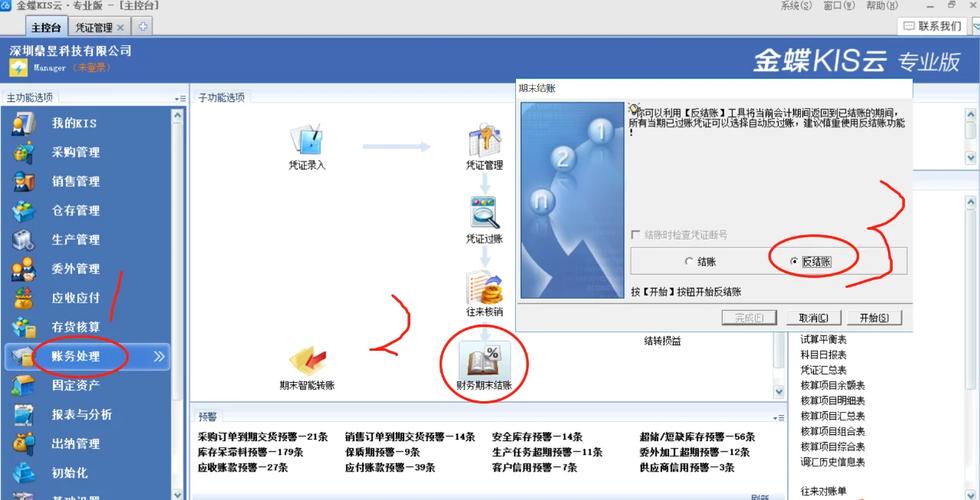Open 生产管理 module icon
Image resolution: width=980 pixels, height=500 pixels.
point(24,239)
